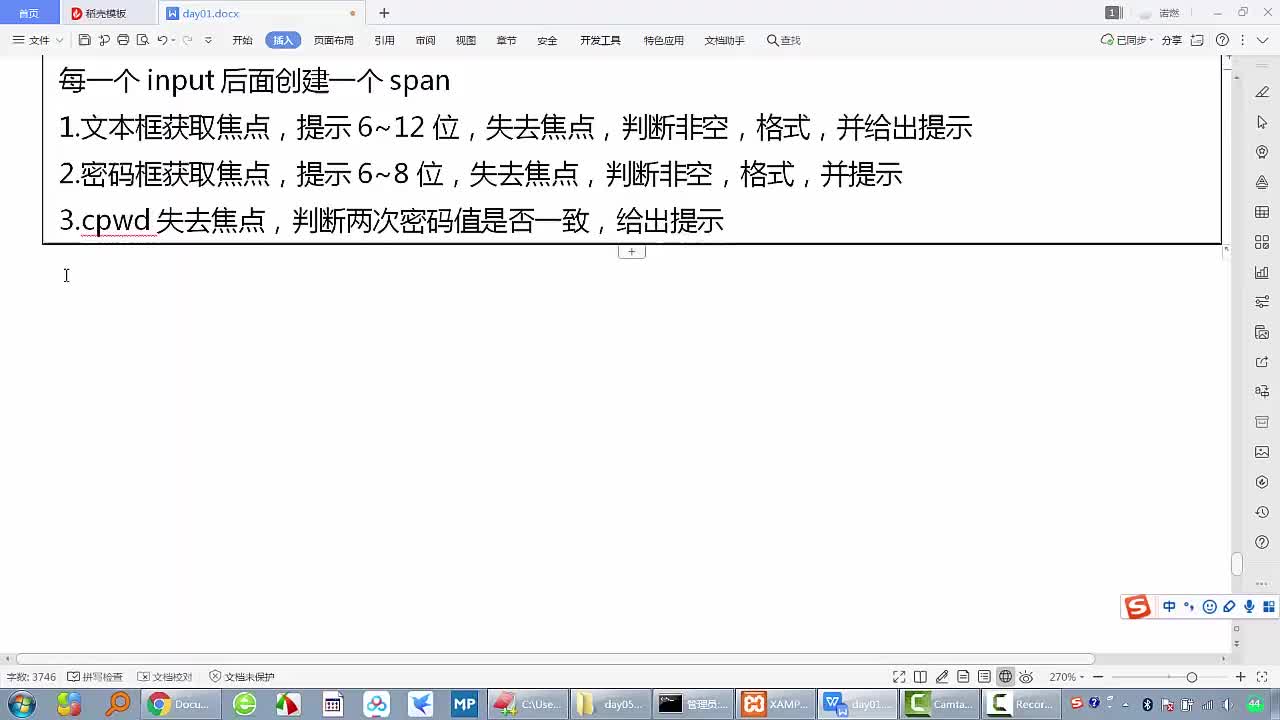Click the 分享 share button
Screen dimensions: 1280x720
pos(1171,40)
